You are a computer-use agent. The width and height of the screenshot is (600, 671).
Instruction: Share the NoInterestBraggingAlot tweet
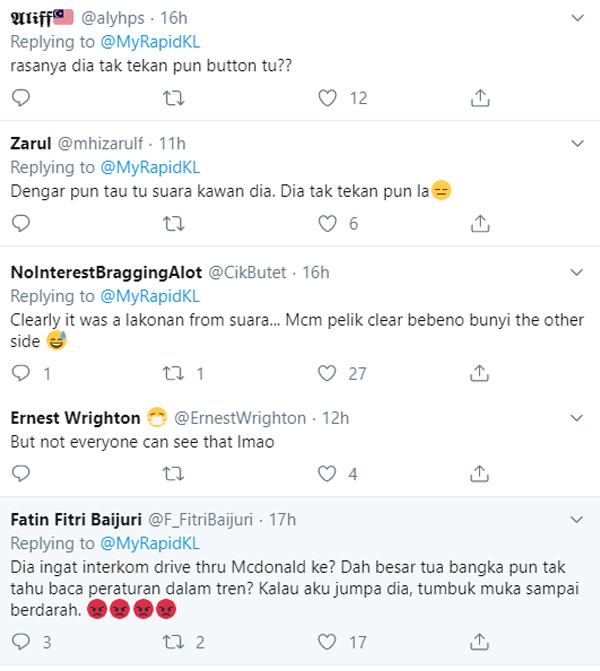pos(480,373)
